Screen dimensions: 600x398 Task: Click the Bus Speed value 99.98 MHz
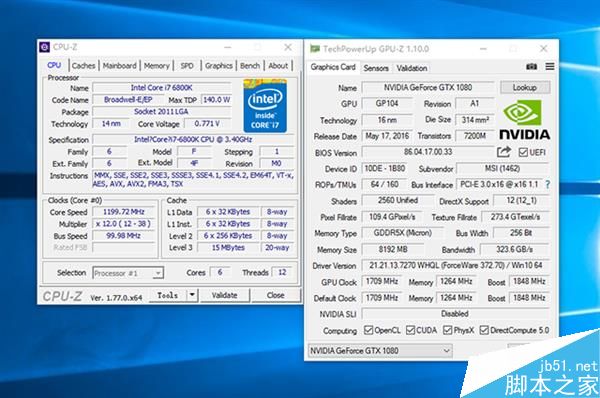pos(124,235)
